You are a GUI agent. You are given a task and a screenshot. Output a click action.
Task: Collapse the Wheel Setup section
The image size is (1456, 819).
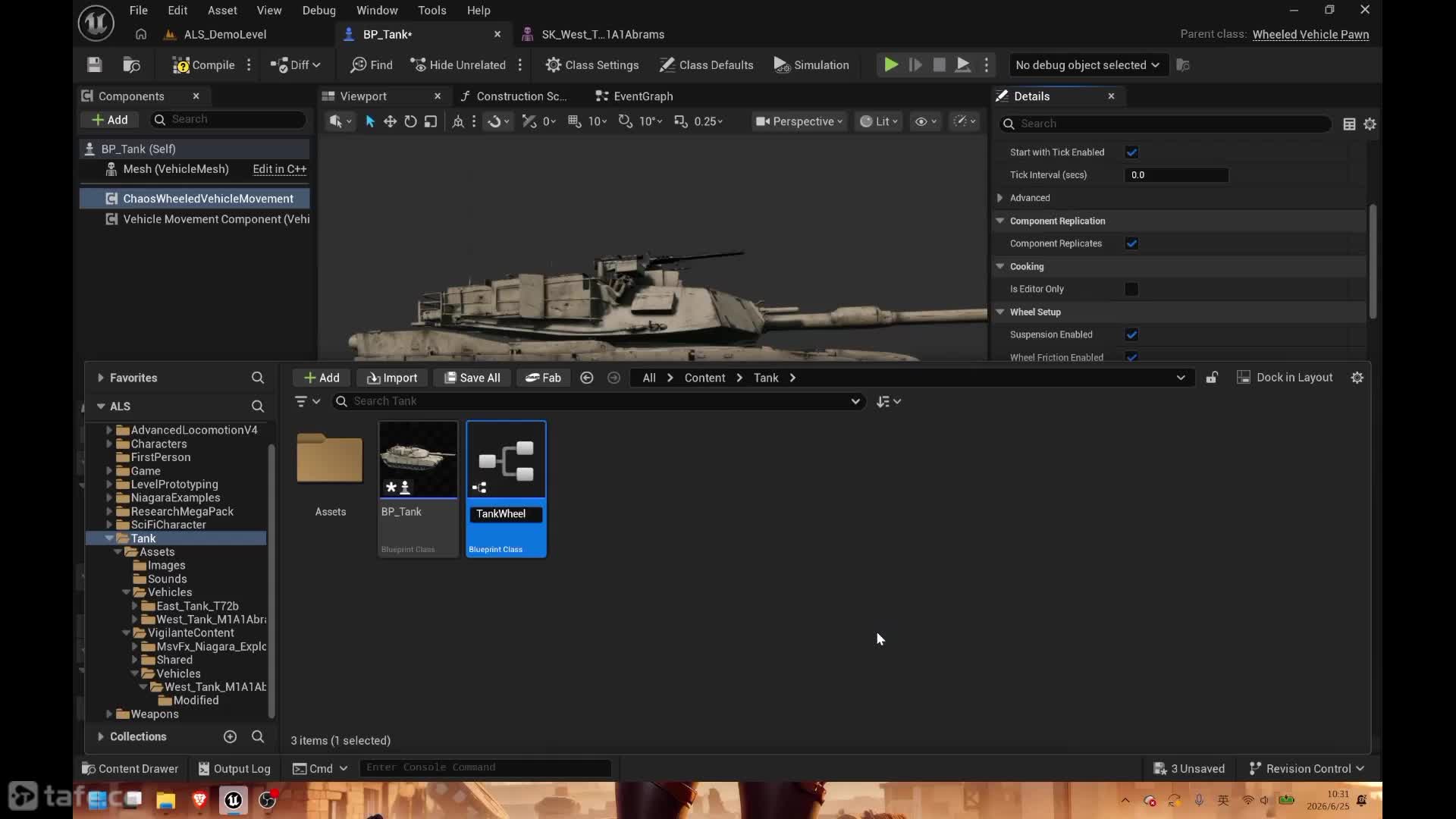(1000, 312)
